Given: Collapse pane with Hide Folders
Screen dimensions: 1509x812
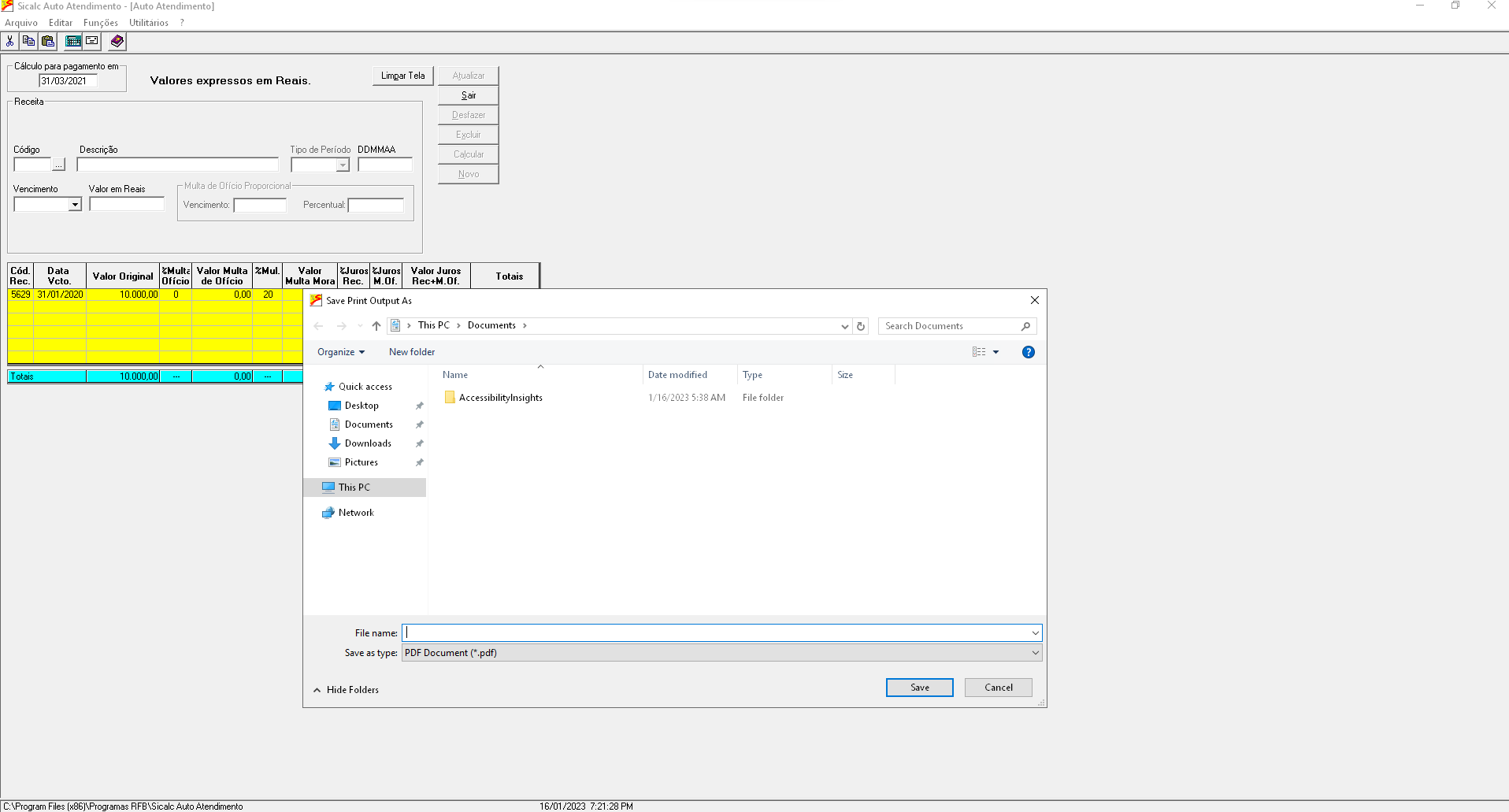Looking at the screenshot, I should coord(347,690).
